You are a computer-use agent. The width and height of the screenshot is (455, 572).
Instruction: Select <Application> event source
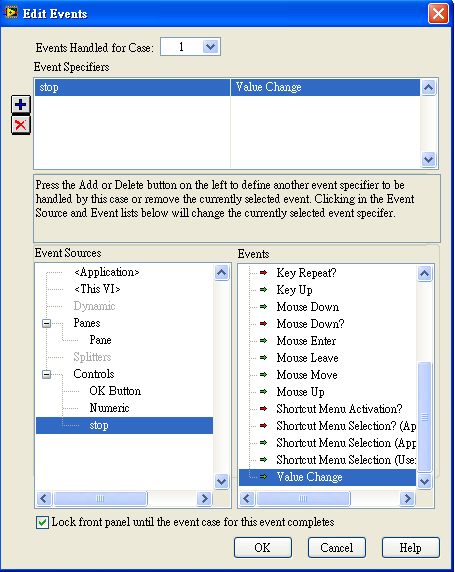pos(106,272)
